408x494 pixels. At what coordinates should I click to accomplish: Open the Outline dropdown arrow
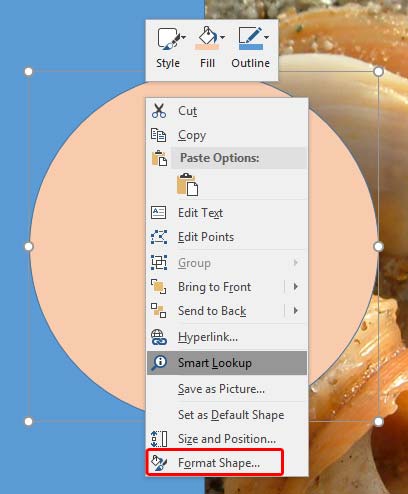(x=266, y=37)
